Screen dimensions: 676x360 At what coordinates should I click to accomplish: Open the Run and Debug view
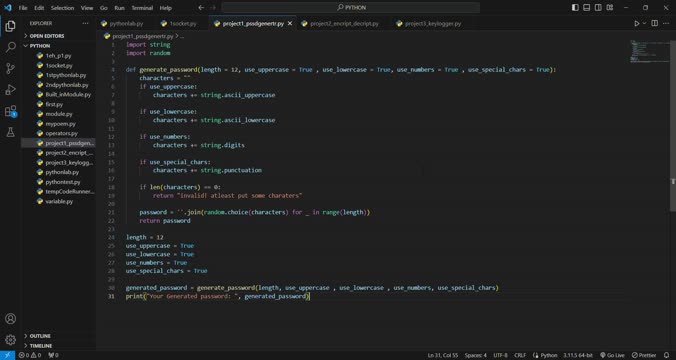pos(10,90)
